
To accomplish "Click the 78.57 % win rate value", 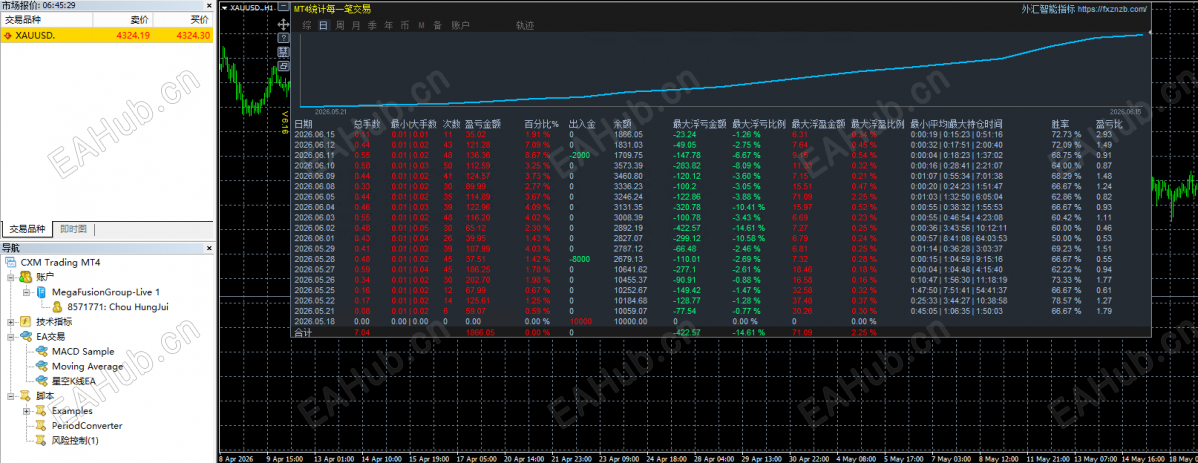I will 1067,301.
